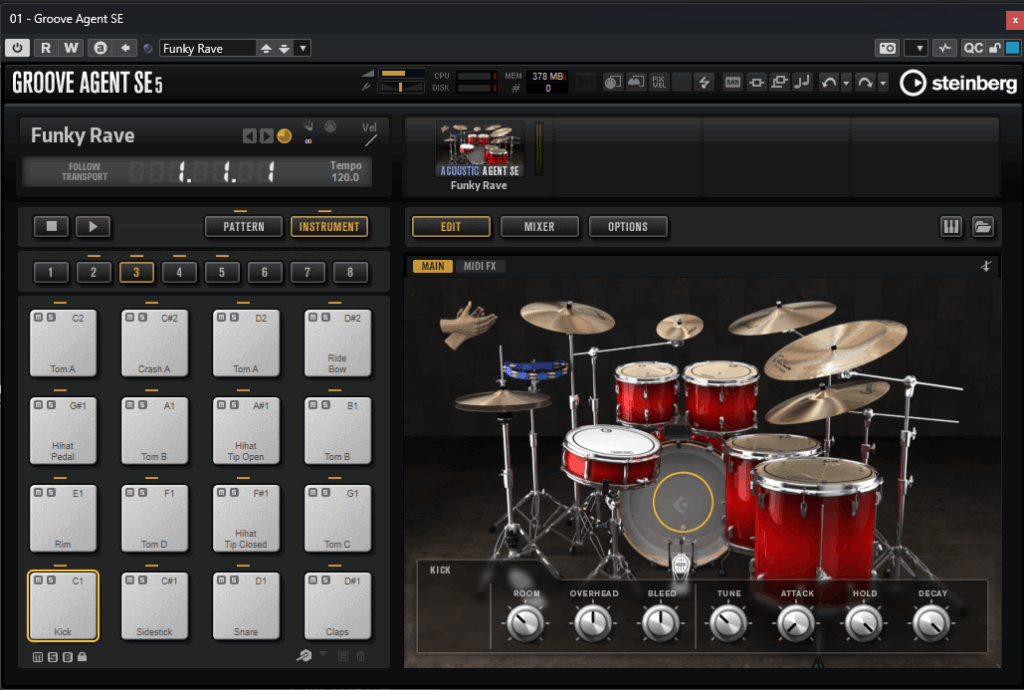Viewport: 1024px width, 690px height.
Task: Enable Read automation (R) button
Action: pyautogui.click(x=46, y=48)
